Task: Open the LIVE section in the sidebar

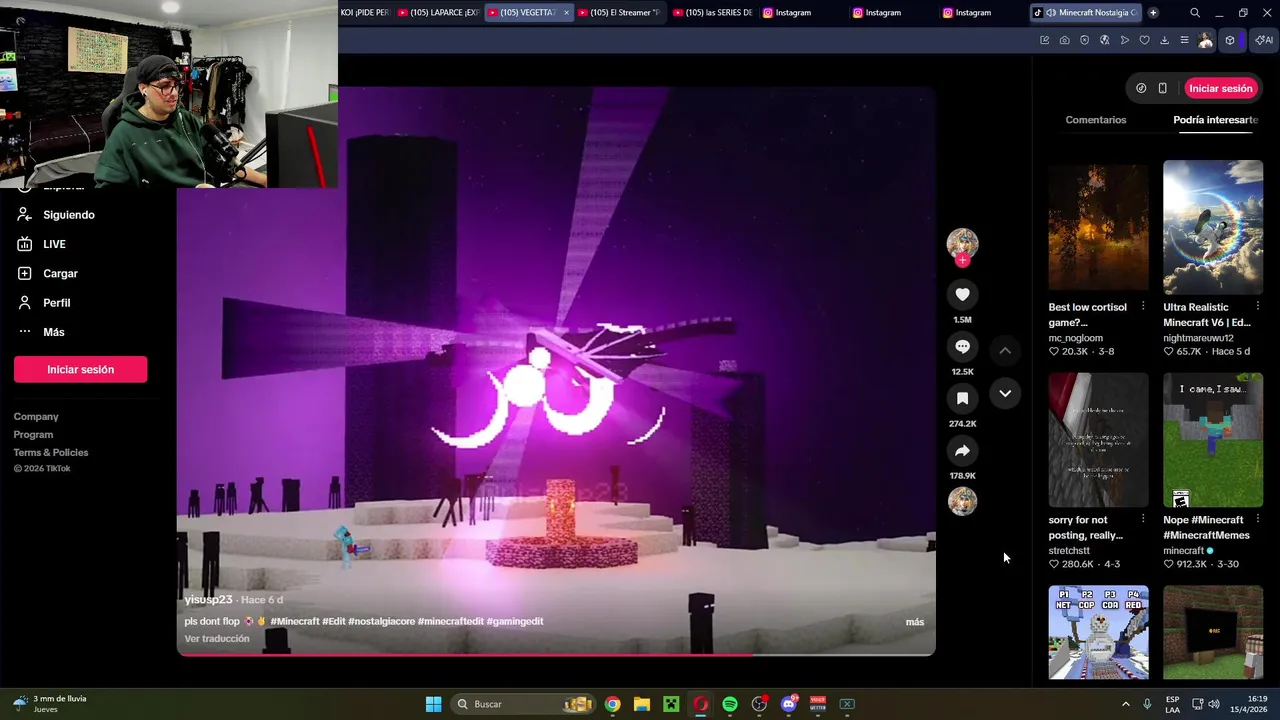Action: point(54,244)
